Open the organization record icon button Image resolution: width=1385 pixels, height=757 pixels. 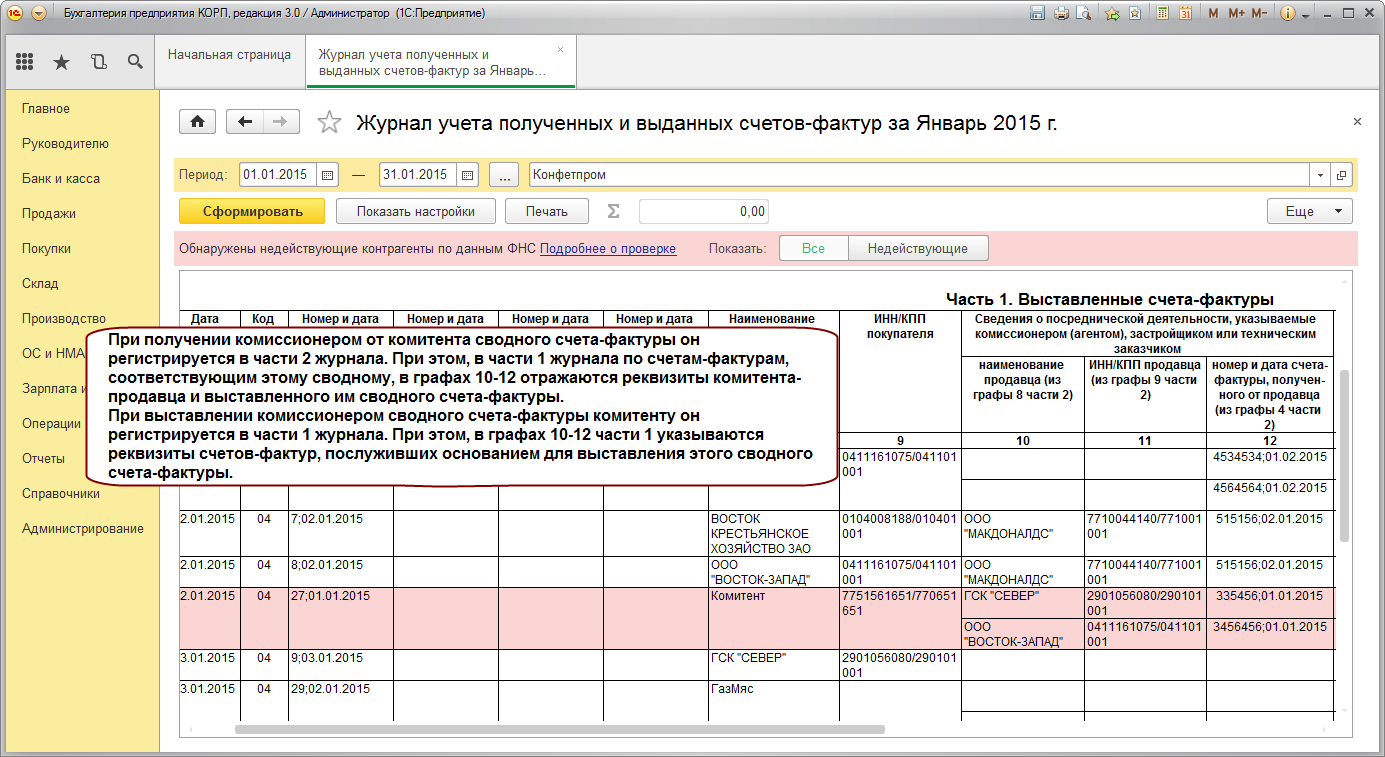(1342, 174)
